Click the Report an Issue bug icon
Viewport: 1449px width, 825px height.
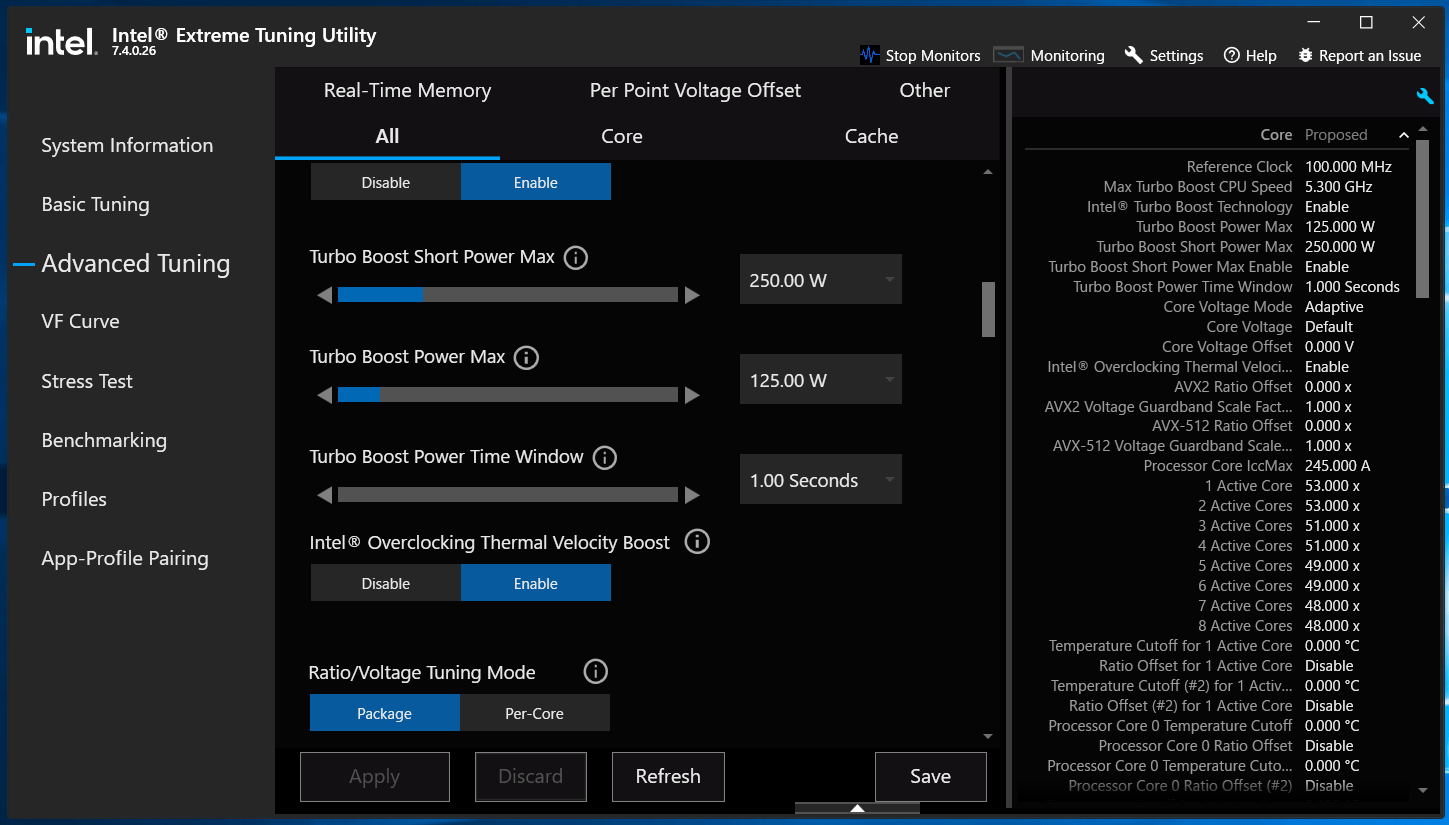[1305, 55]
